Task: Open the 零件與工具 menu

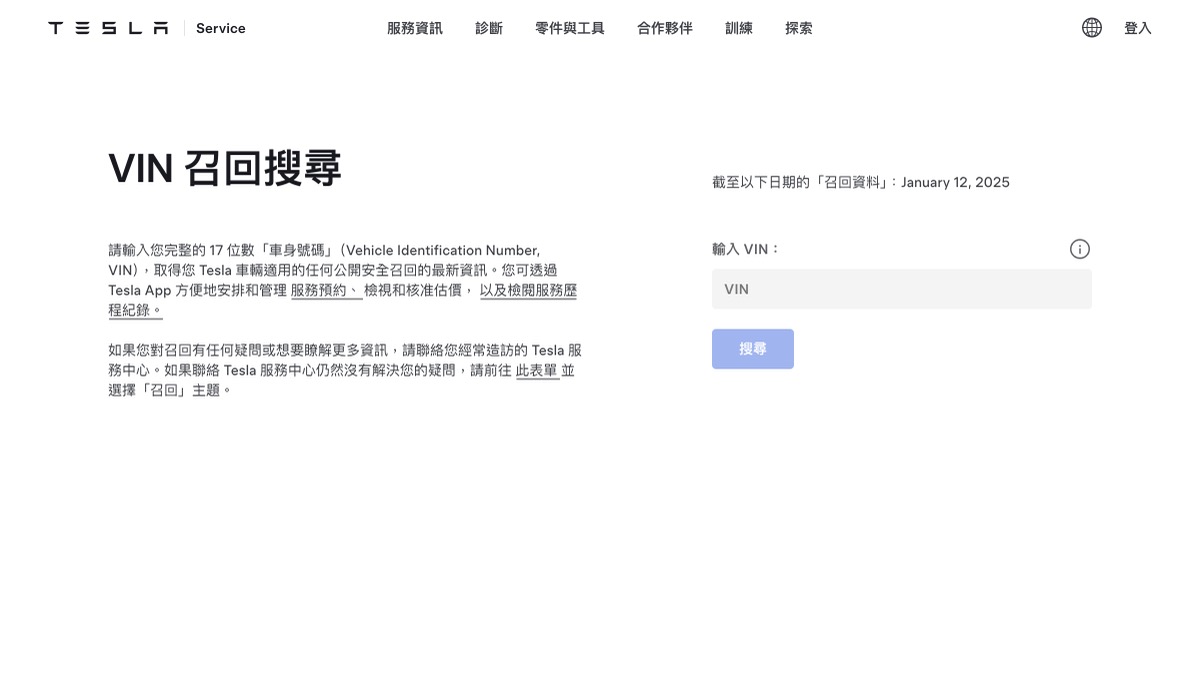Action: click(570, 28)
